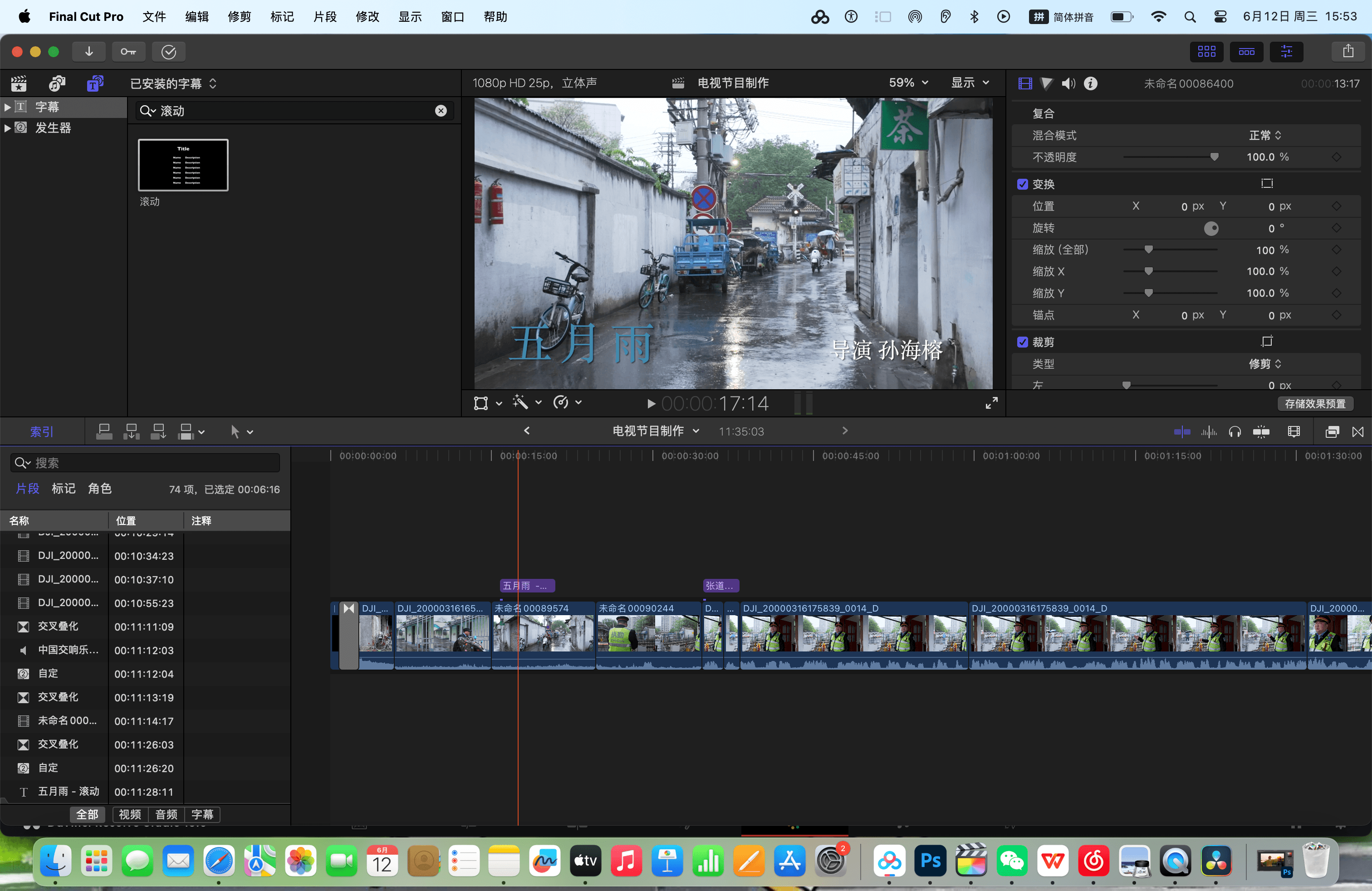This screenshot has height=891, width=1372.
Task: Select the 滚动 title thumbnail
Action: coord(183,166)
